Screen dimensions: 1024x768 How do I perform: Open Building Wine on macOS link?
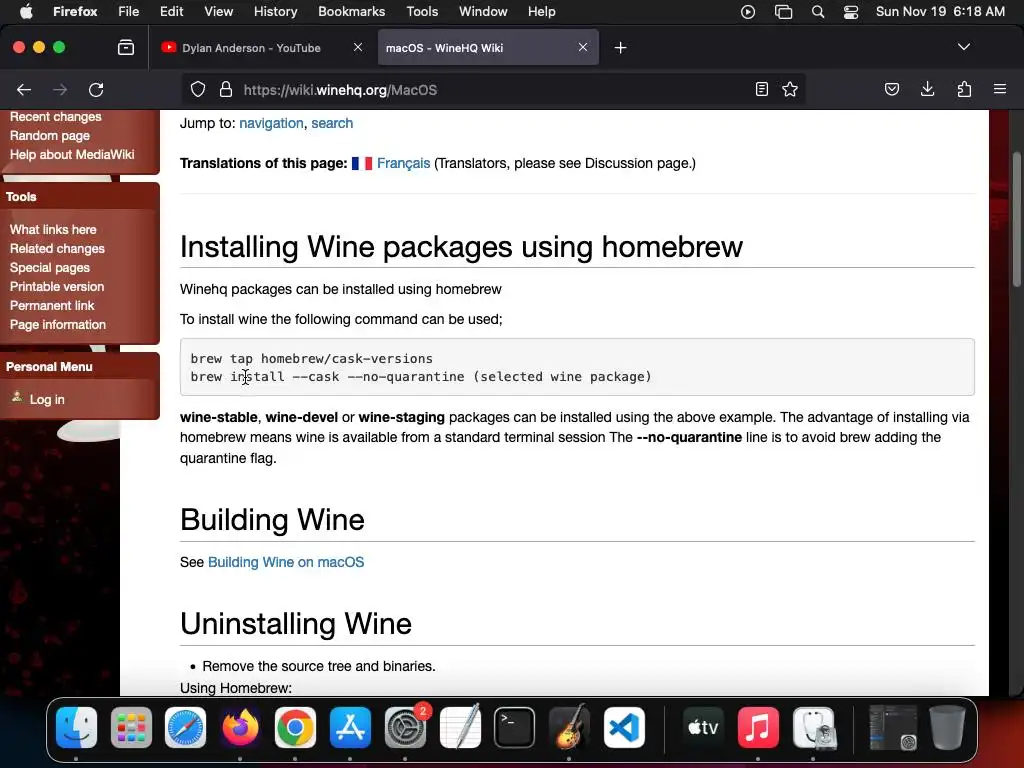(x=286, y=562)
